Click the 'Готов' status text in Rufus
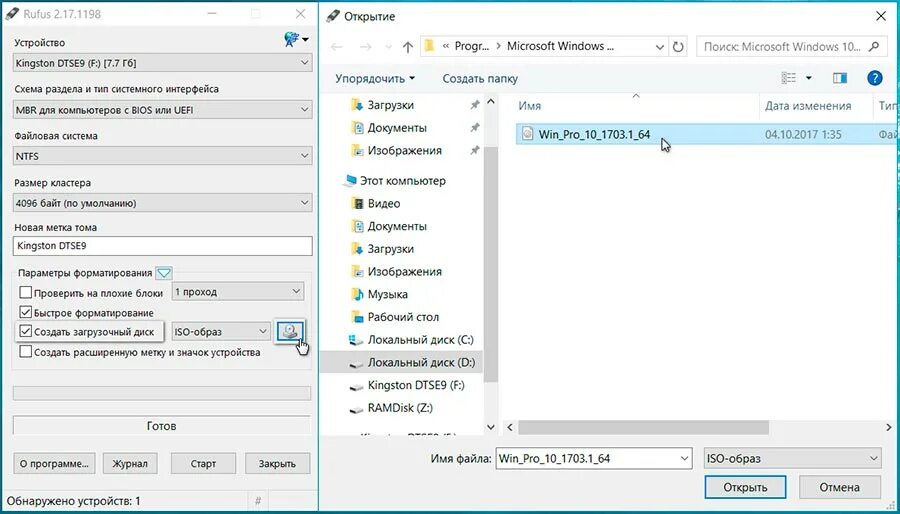The image size is (900, 514). [161, 426]
